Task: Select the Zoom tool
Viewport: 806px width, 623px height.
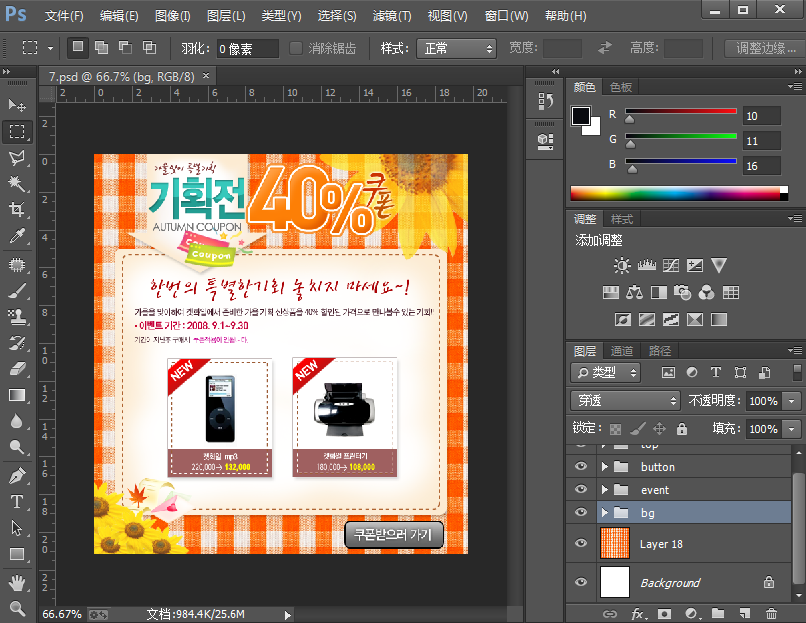Action: [x=17, y=608]
